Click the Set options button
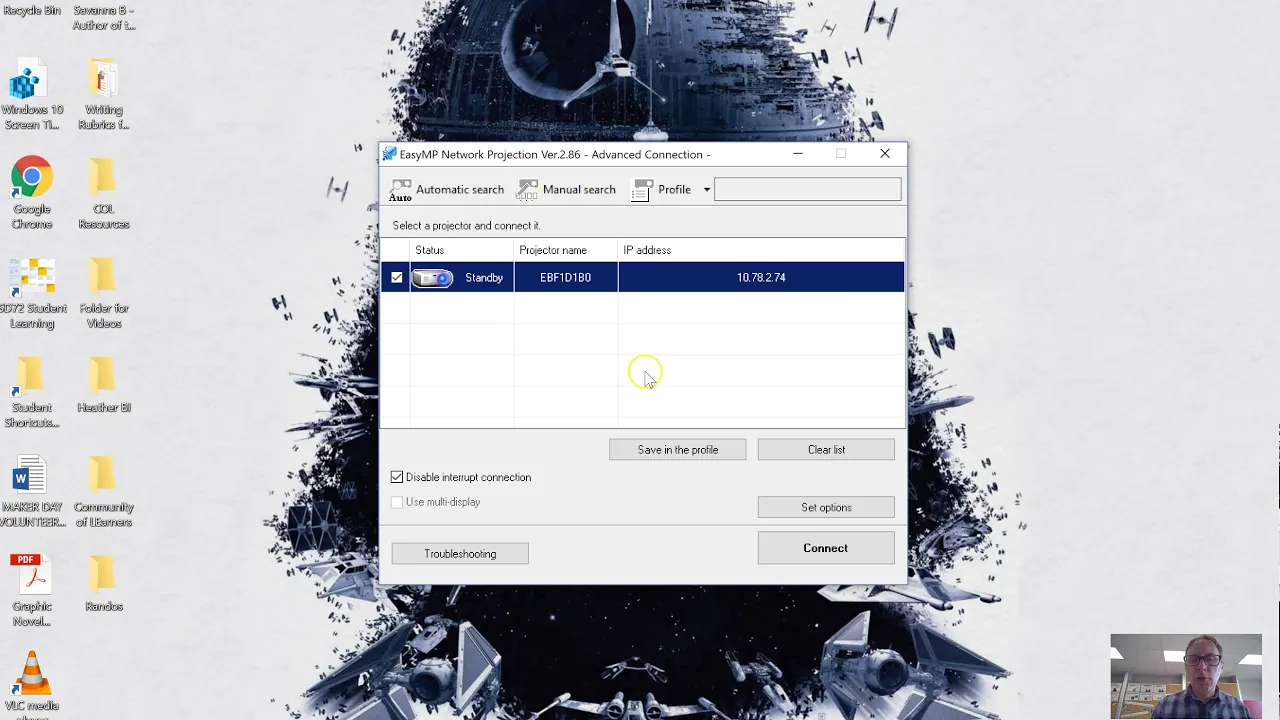Screen dimensions: 1280x720 [x=826, y=508]
